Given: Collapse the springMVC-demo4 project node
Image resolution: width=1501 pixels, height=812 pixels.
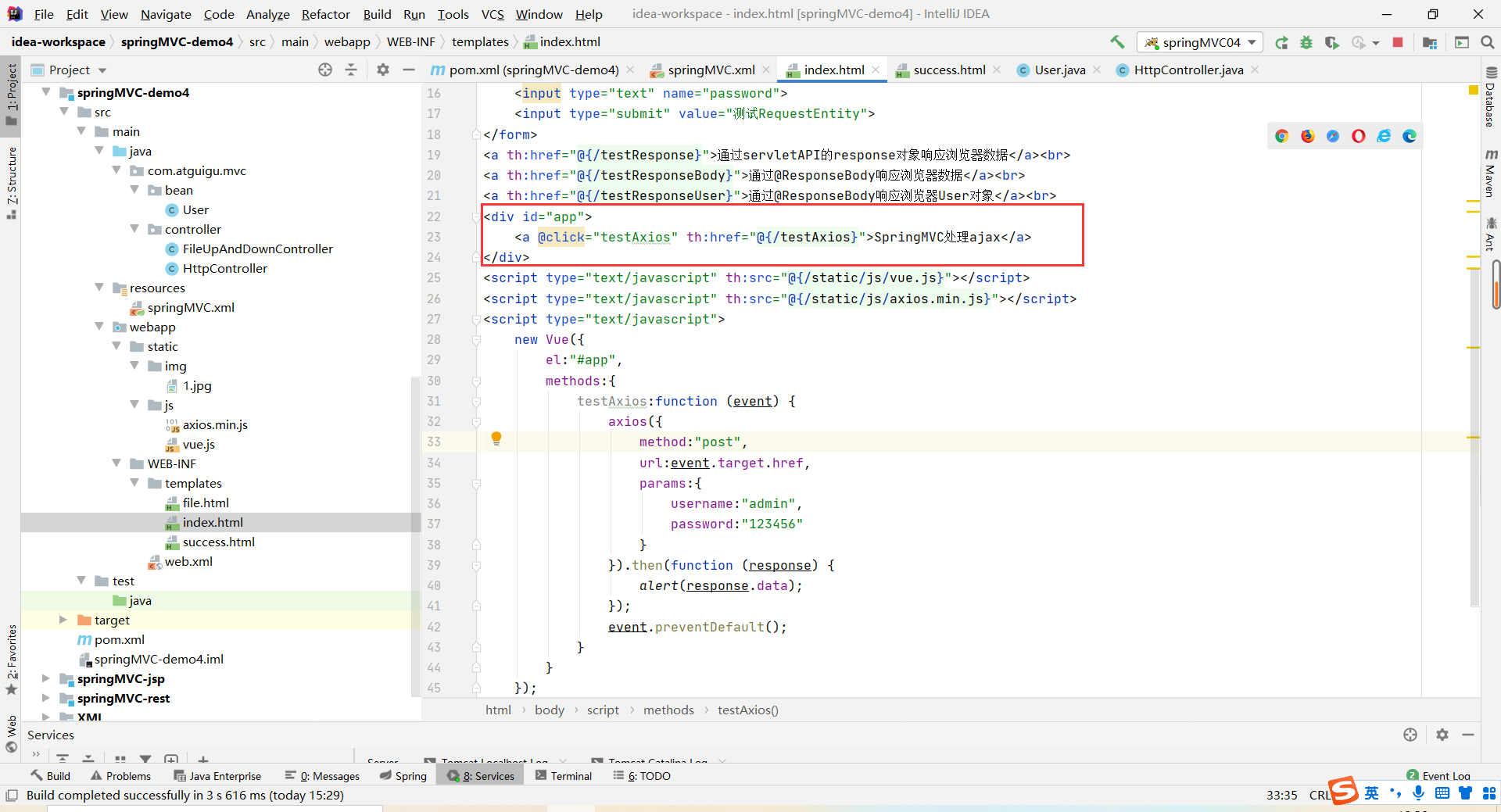Looking at the screenshot, I should click(x=46, y=92).
